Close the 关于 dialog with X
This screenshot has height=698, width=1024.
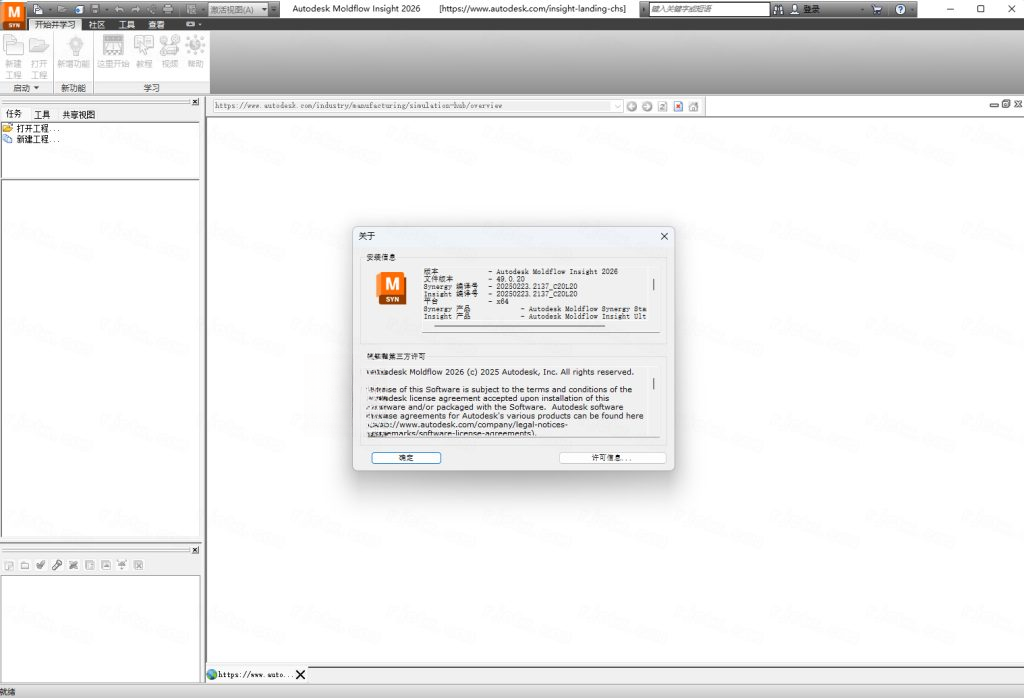point(664,236)
